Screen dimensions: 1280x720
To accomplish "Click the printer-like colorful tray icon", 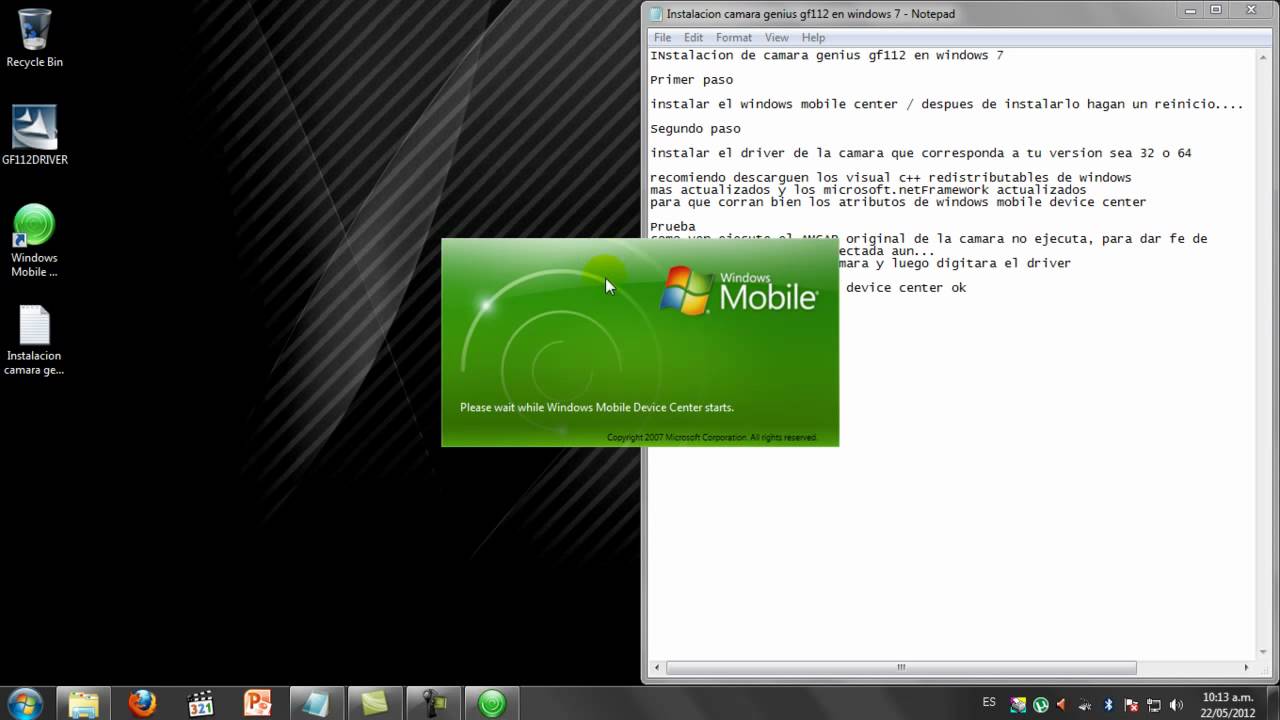I will pos(1019,705).
